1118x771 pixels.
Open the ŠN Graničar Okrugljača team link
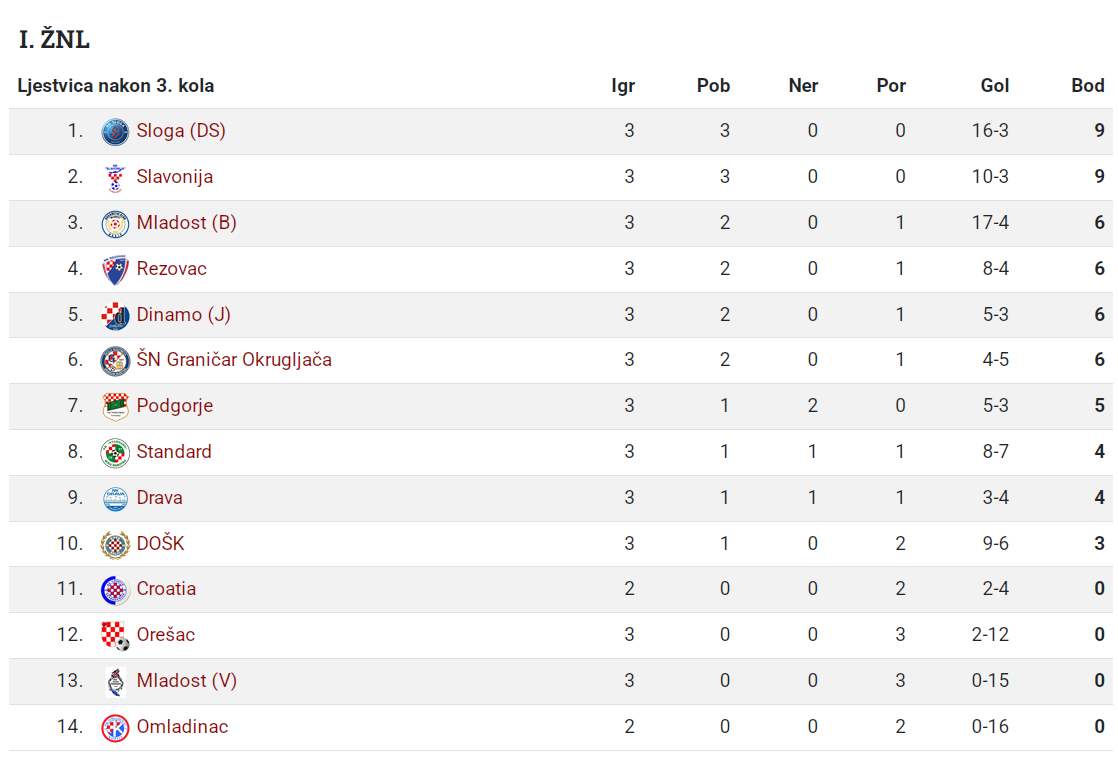[234, 359]
